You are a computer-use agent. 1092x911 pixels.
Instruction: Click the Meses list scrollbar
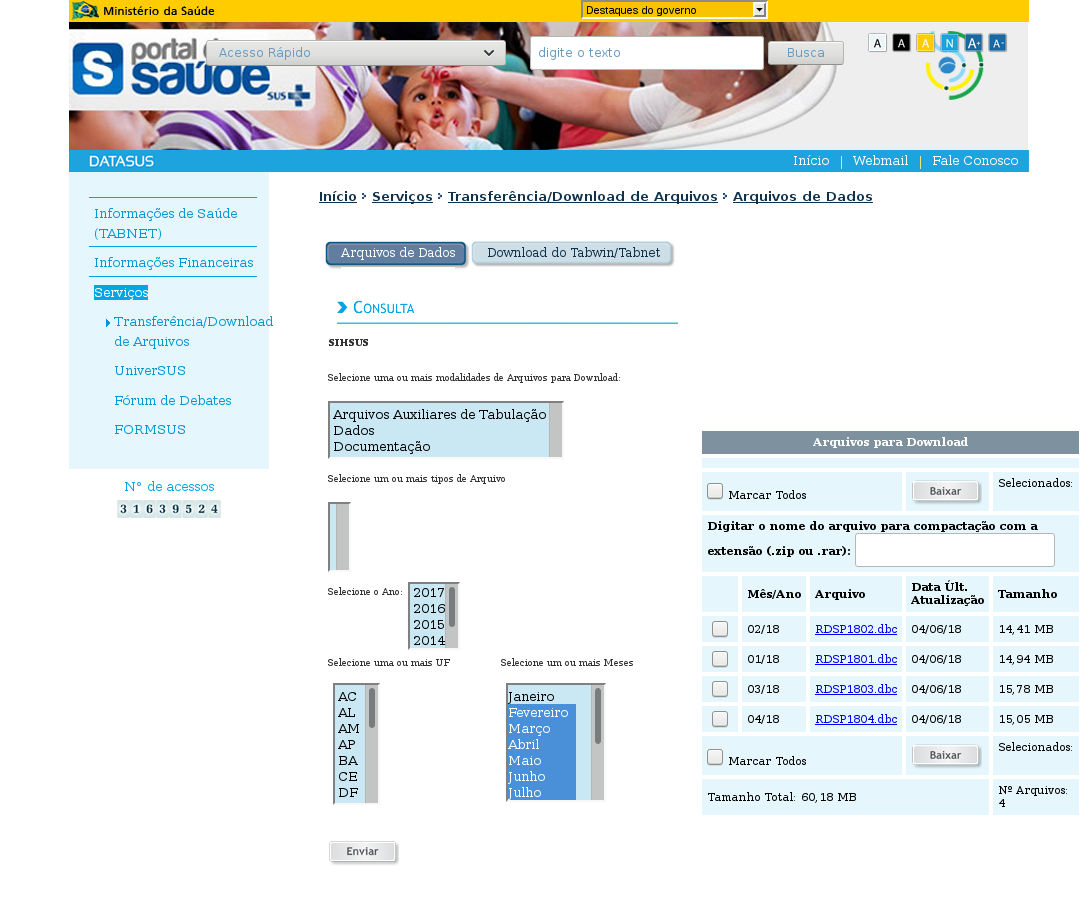point(598,743)
